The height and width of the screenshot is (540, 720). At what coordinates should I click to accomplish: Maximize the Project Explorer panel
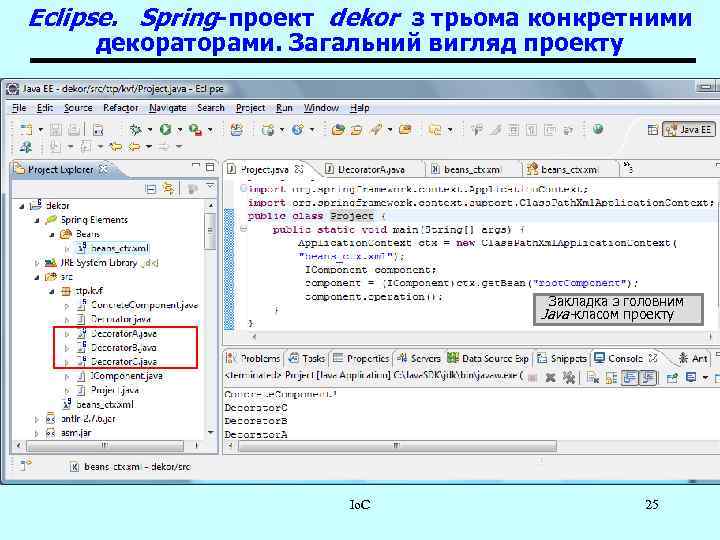(x=210, y=167)
